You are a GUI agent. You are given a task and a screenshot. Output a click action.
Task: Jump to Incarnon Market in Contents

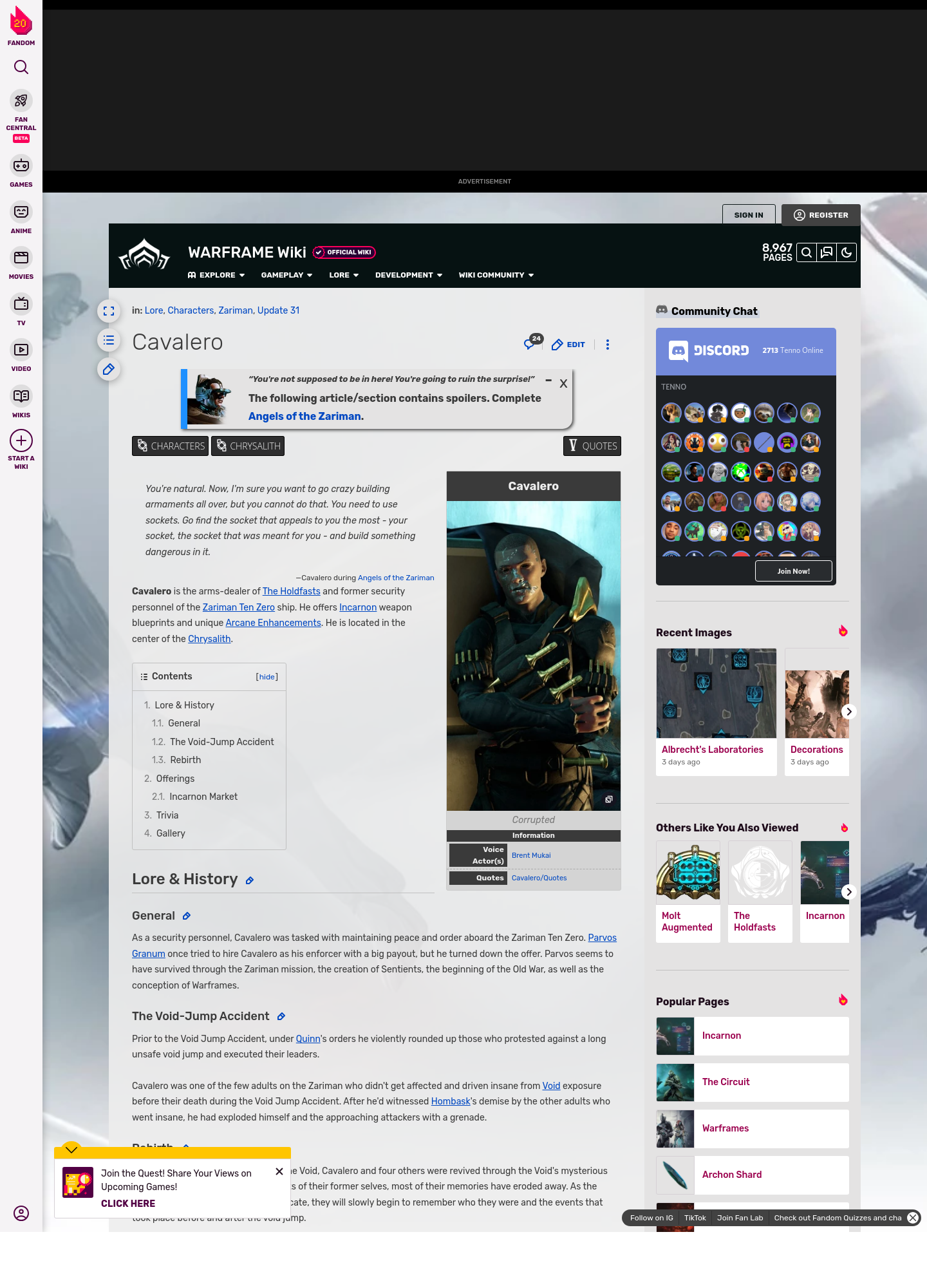(x=203, y=797)
